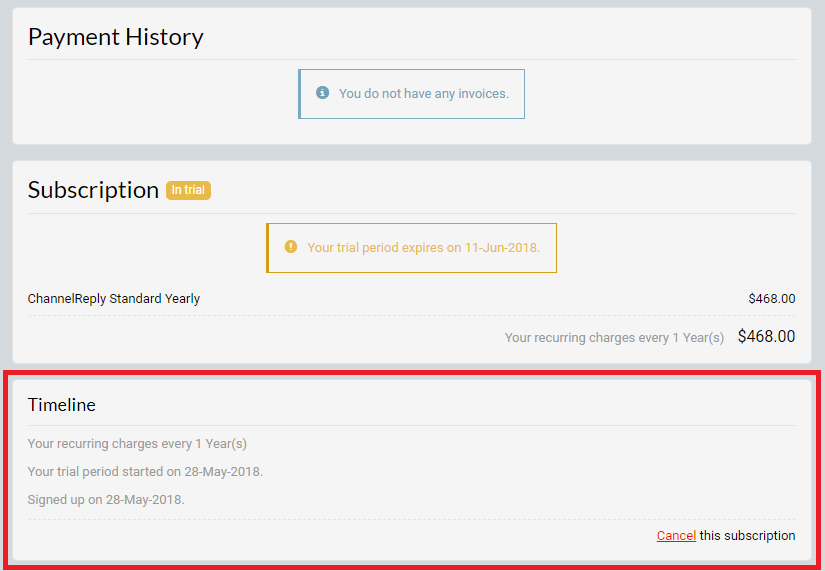Select the 'Timeline' heading
Screen dimensions: 825x571
62,405
